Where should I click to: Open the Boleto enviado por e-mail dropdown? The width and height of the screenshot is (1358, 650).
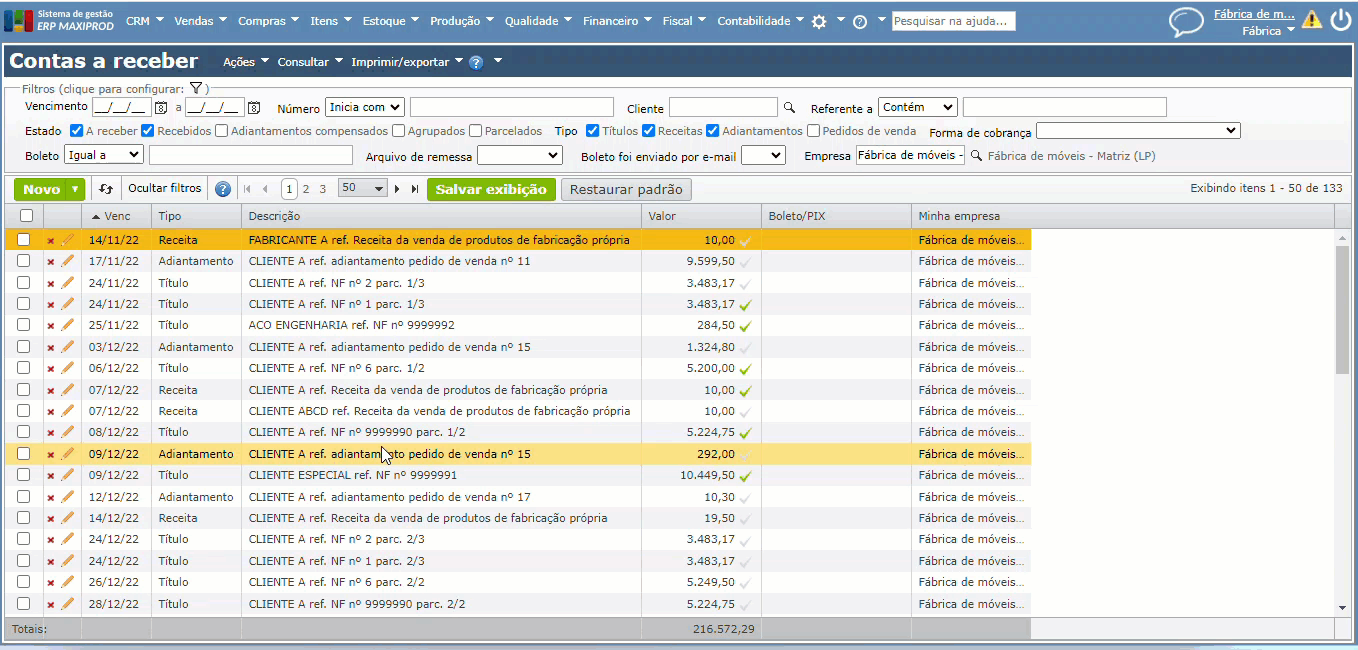[x=763, y=155]
